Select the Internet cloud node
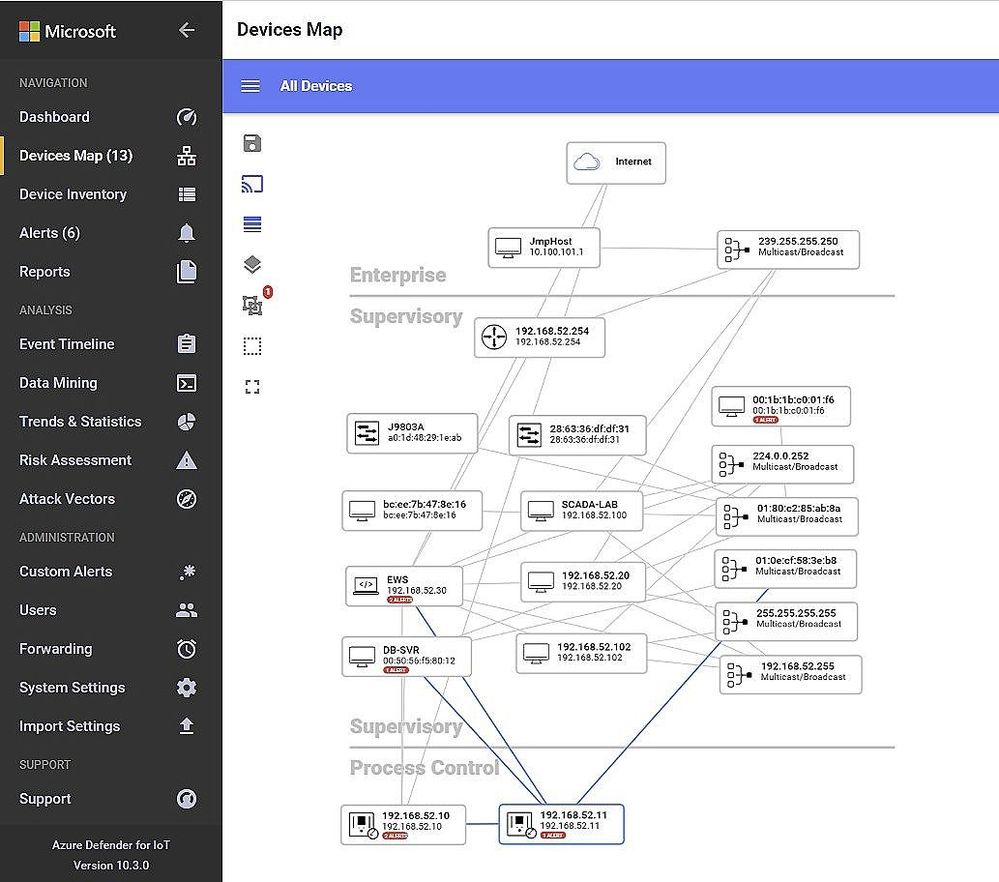 tap(616, 163)
